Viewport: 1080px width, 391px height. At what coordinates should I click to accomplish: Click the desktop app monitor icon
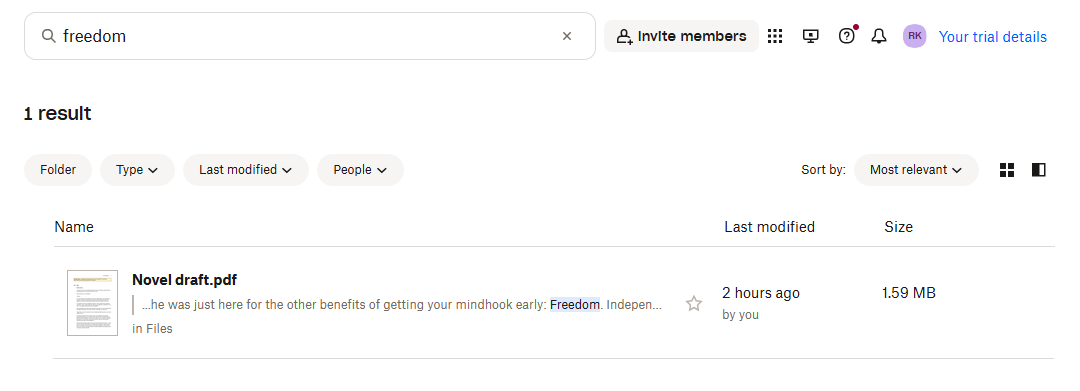811,36
